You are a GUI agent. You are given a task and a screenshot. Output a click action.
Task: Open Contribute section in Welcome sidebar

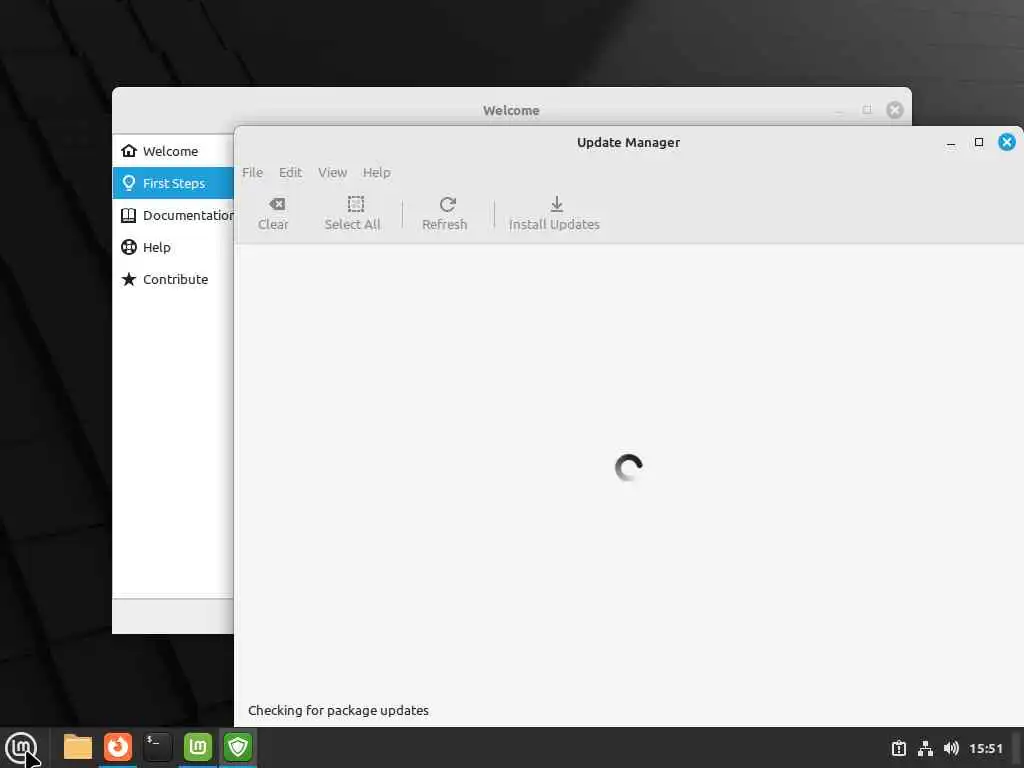[x=173, y=279]
